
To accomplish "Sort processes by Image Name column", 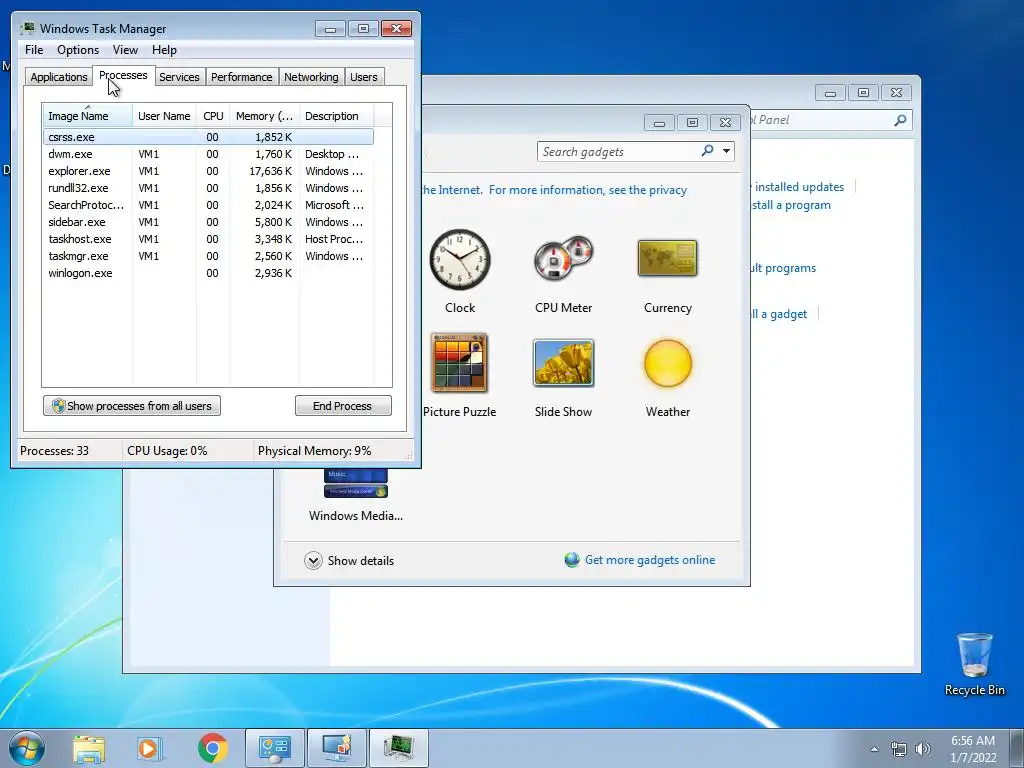I will (x=87, y=116).
